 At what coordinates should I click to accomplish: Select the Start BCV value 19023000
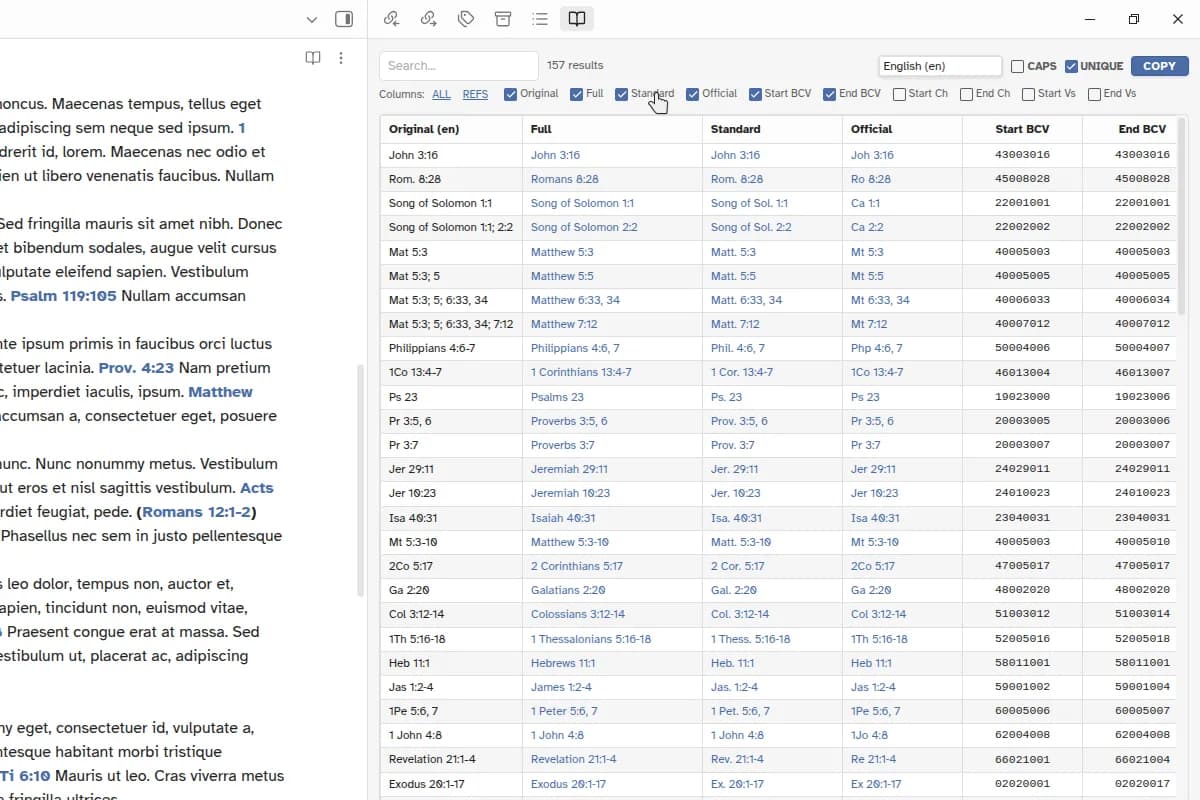(x=1022, y=397)
